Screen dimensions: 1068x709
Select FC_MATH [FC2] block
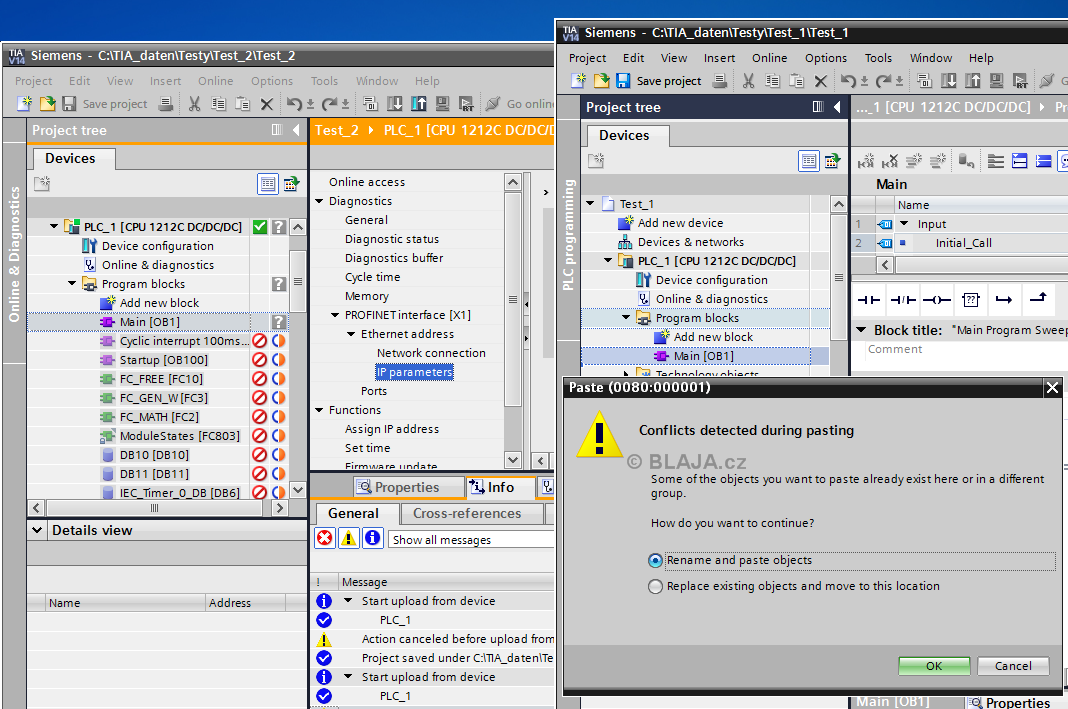(159, 417)
